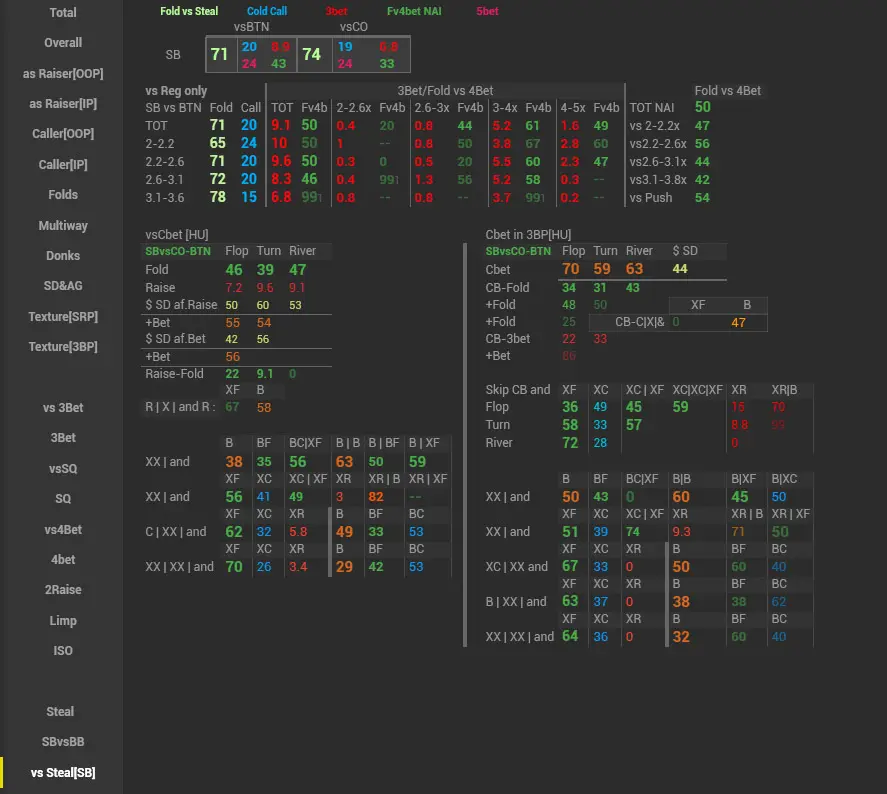Open the Total tab in sidebar
Viewport: 887px width, 794px height.
[62, 13]
